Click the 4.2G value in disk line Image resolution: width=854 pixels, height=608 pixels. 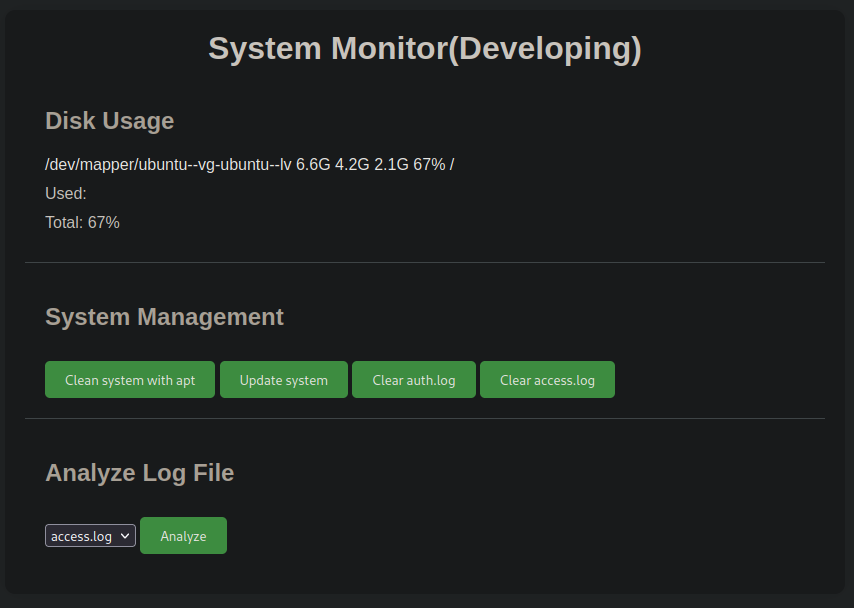point(352,164)
